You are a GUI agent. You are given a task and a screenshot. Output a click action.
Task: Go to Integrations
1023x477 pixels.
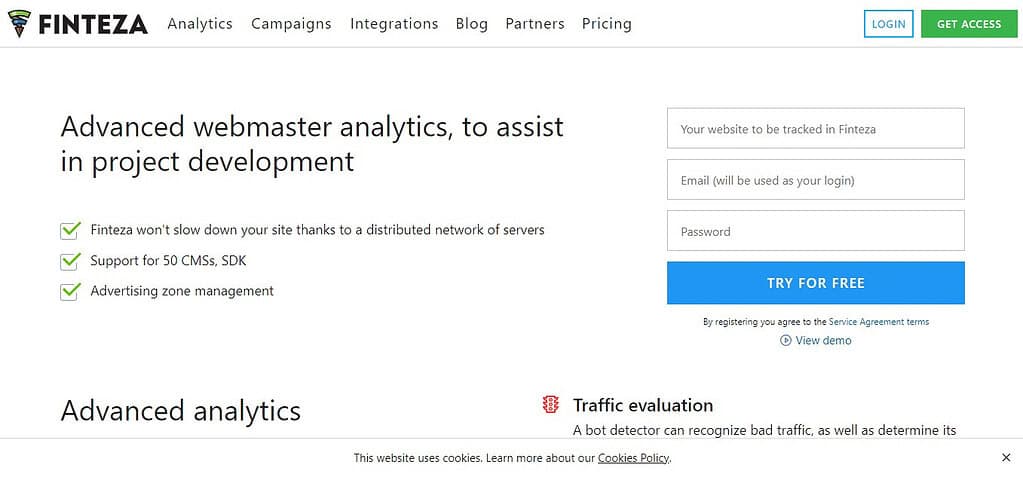pos(394,23)
